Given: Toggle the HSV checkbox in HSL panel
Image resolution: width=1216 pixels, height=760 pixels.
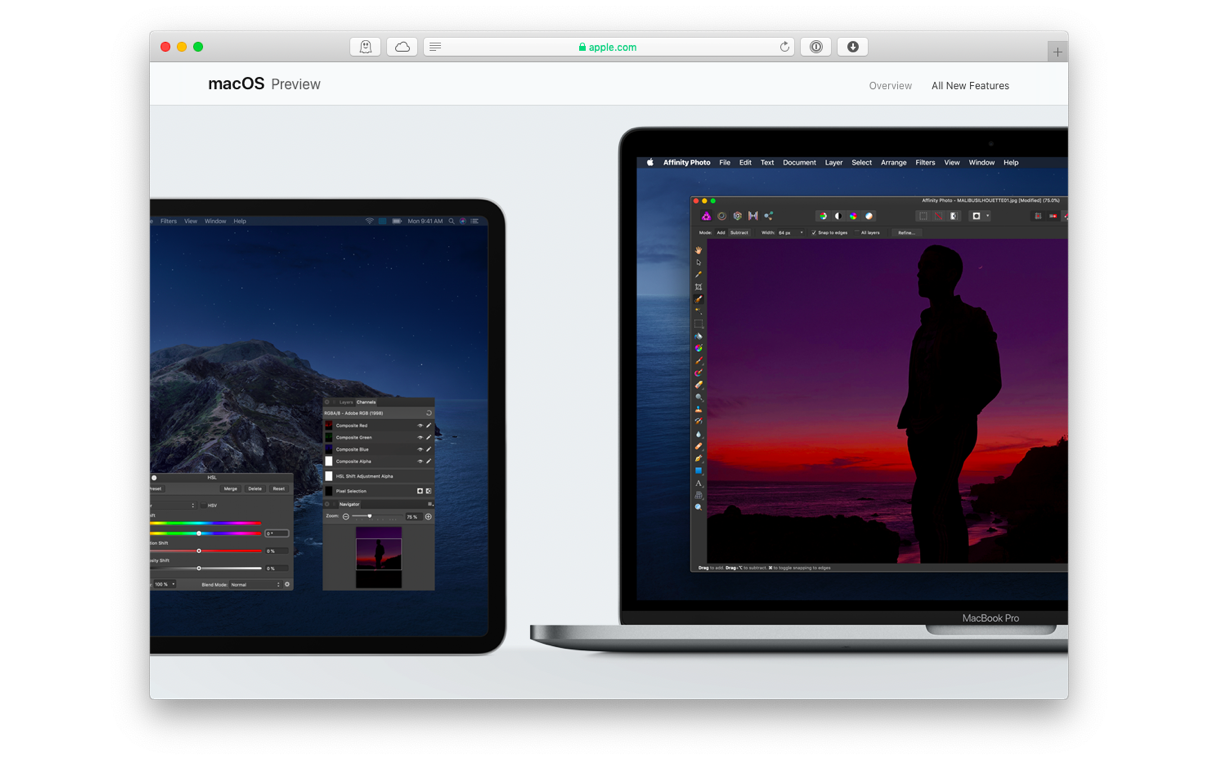Looking at the screenshot, I should (202, 506).
